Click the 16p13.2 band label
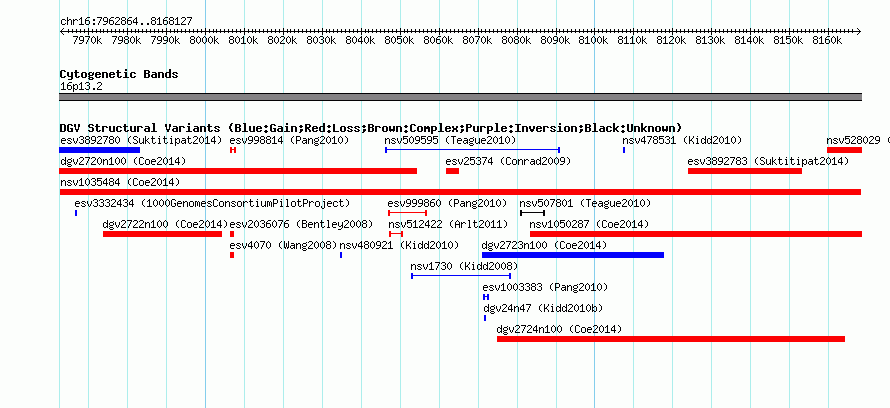This screenshot has height=408, width=890. pyautogui.click(x=81, y=87)
